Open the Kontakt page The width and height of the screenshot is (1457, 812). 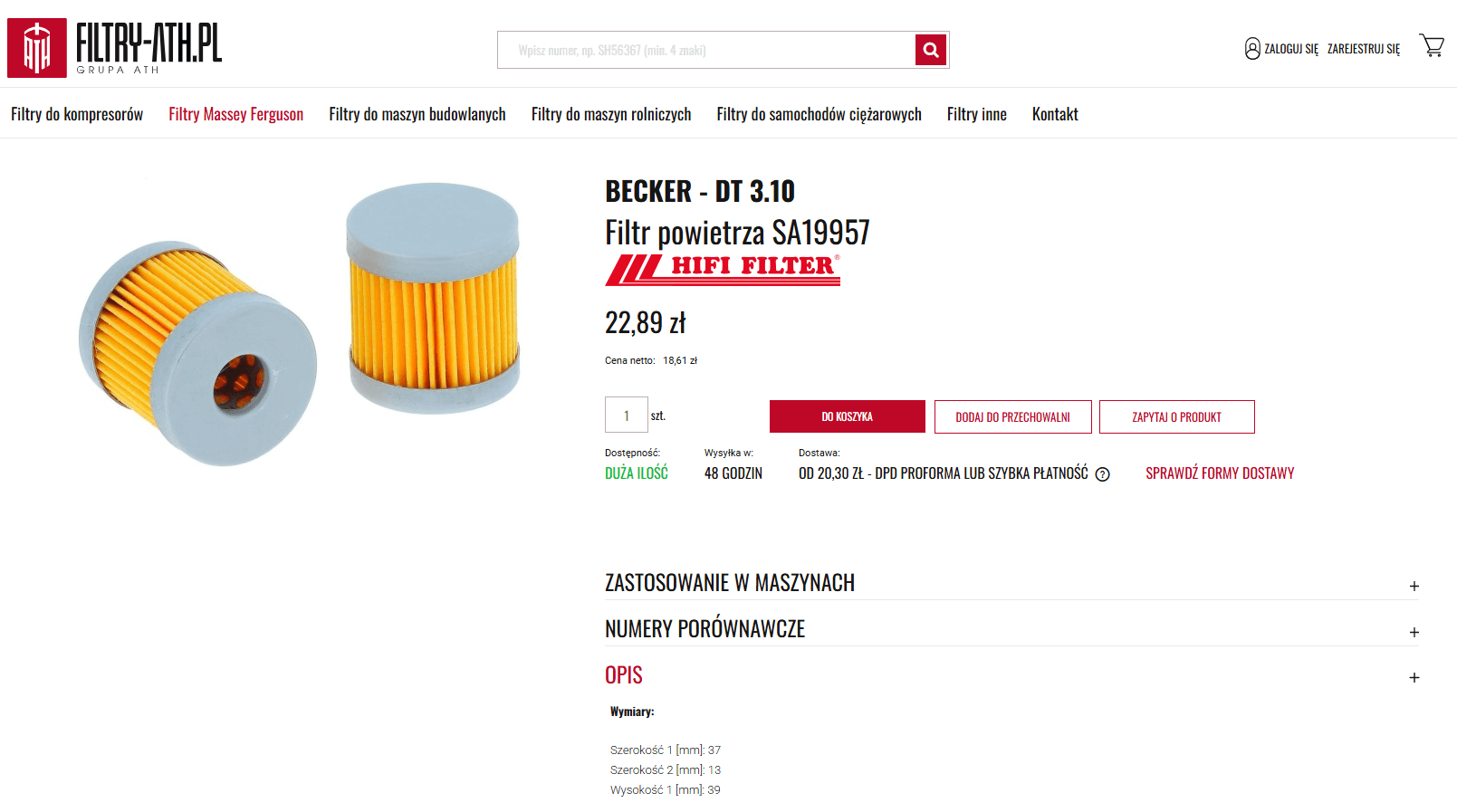pos(1055,114)
